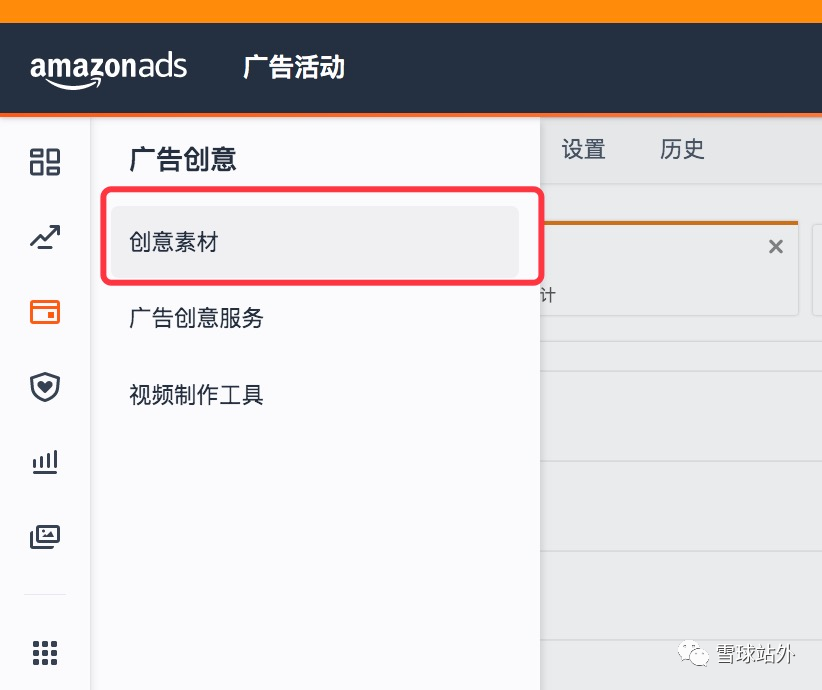Select the performance trends chart icon
This screenshot has width=822, height=690.
pyautogui.click(x=45, y=237)
